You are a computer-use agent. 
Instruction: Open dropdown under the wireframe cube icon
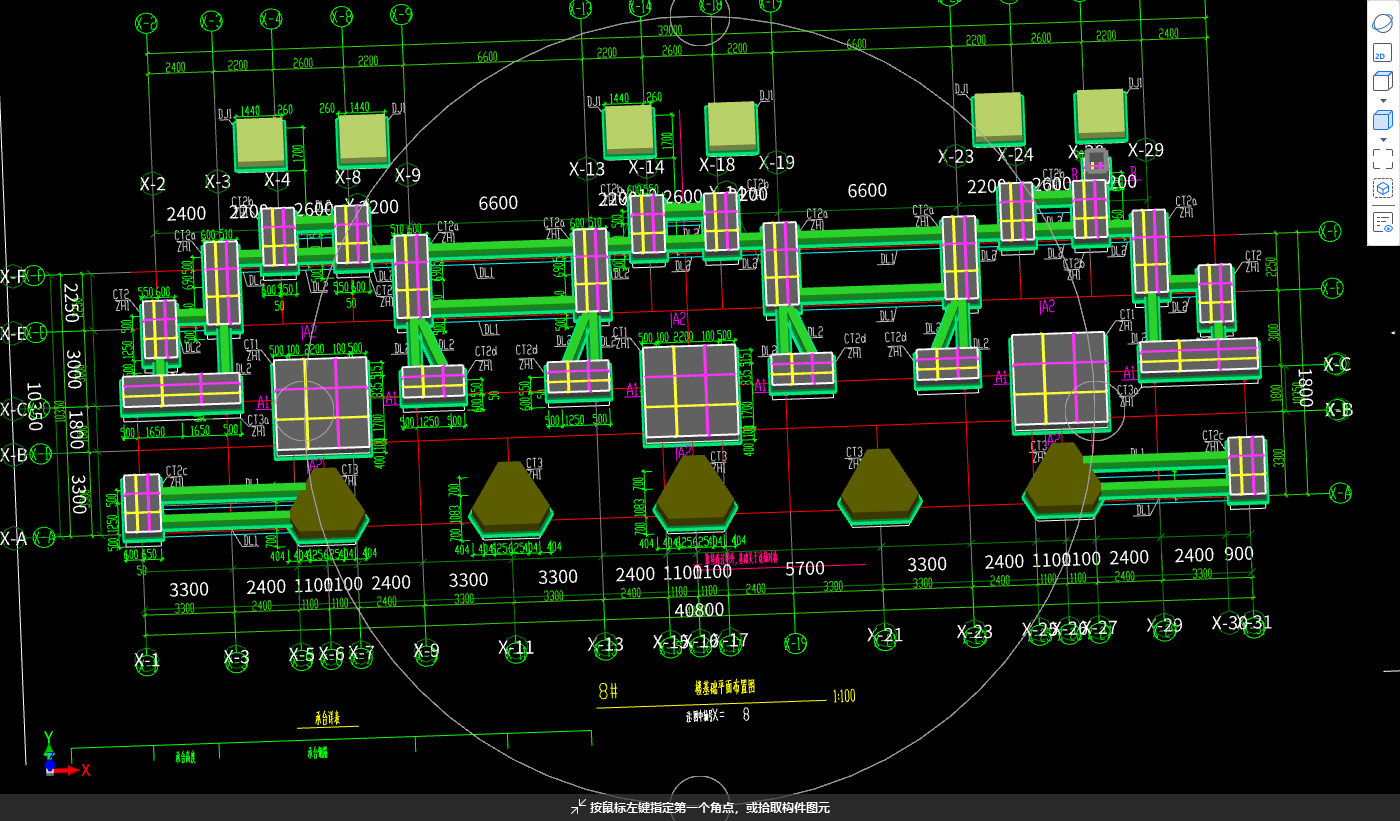click(1382, 100)
